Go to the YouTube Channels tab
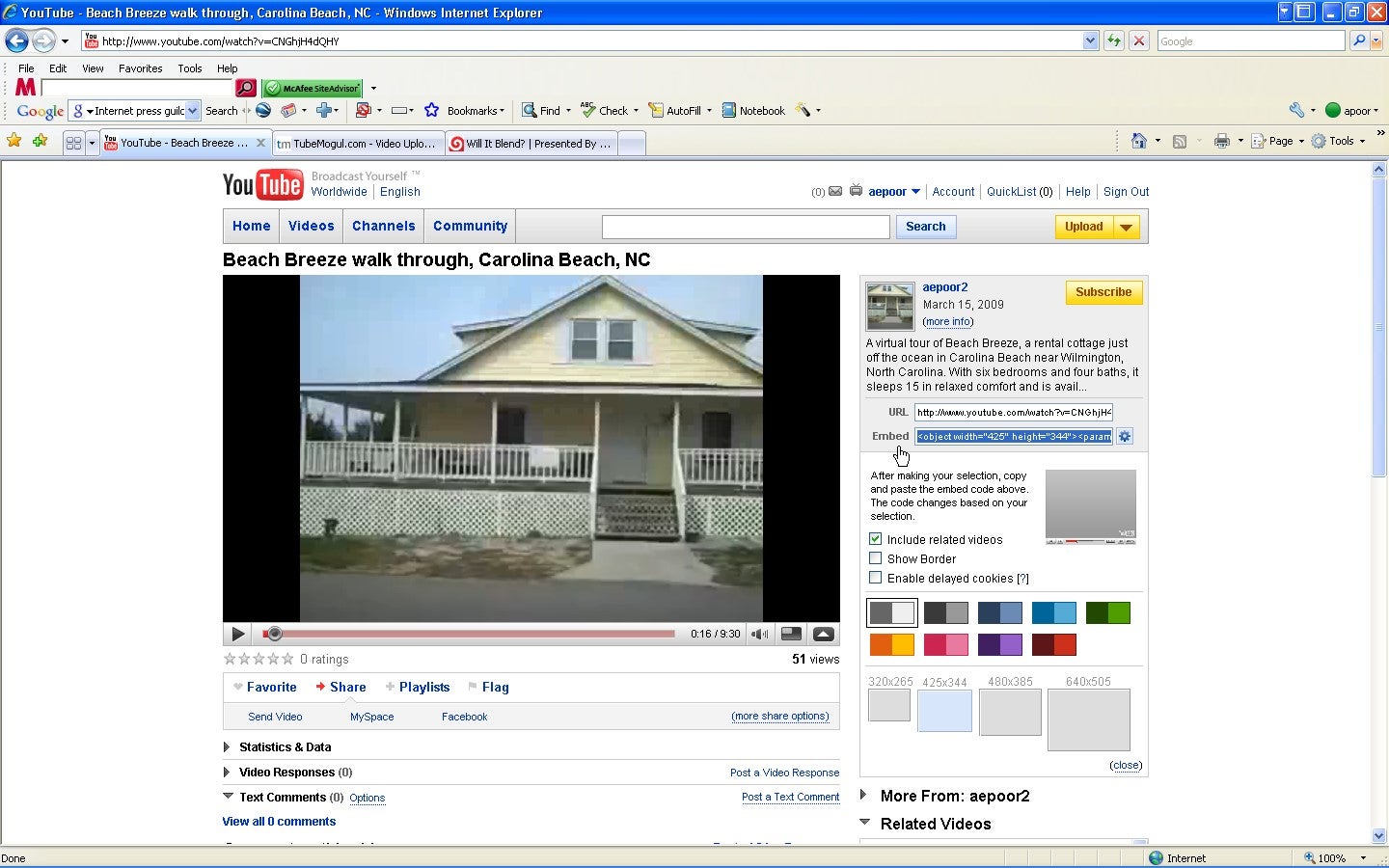Viewport: 1389px width, 868px height. pos(384,227)
